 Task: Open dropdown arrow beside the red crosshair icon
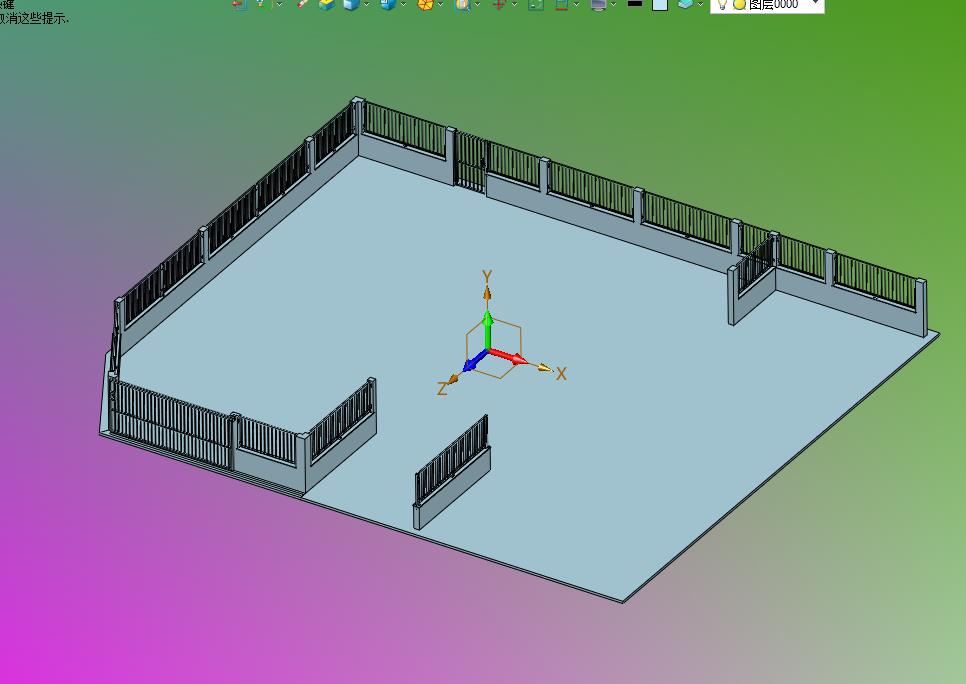coord(514,4)
